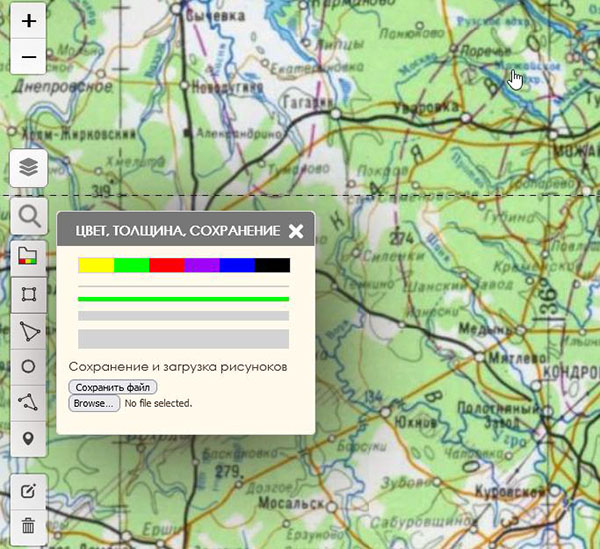Toggle the color and save panel icon

coord(28,256)
